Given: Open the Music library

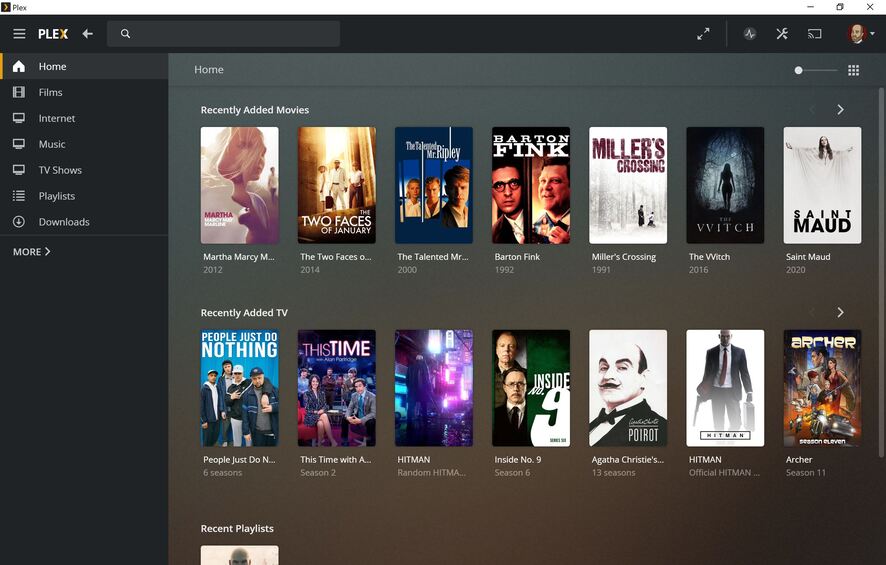Looking at the screenshot, I should pos(84,144).
